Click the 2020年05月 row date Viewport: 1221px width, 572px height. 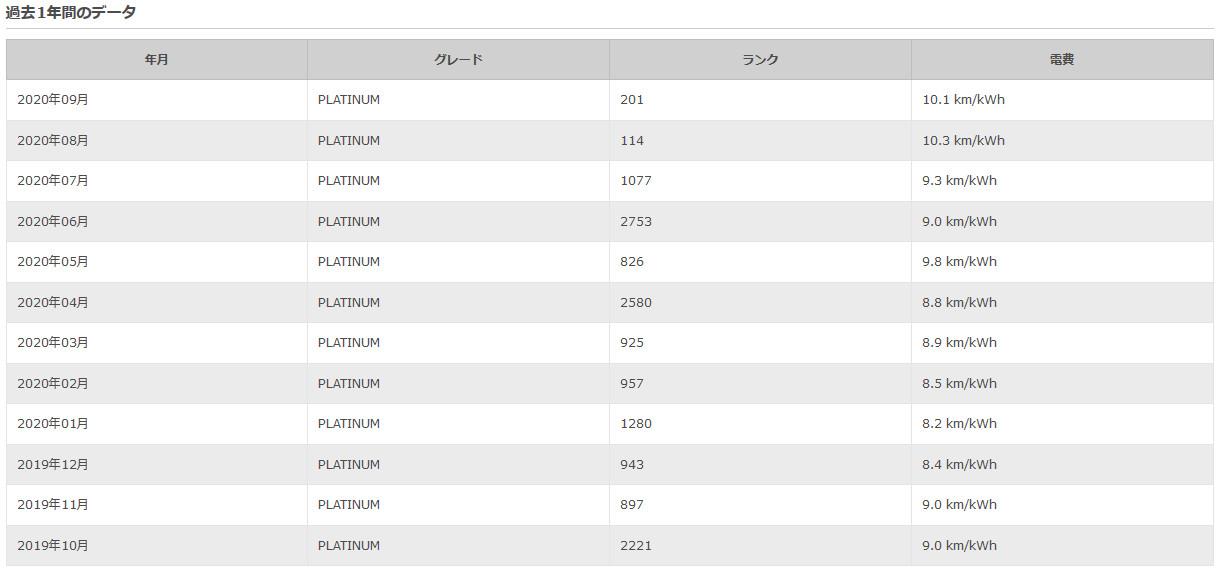53,262
